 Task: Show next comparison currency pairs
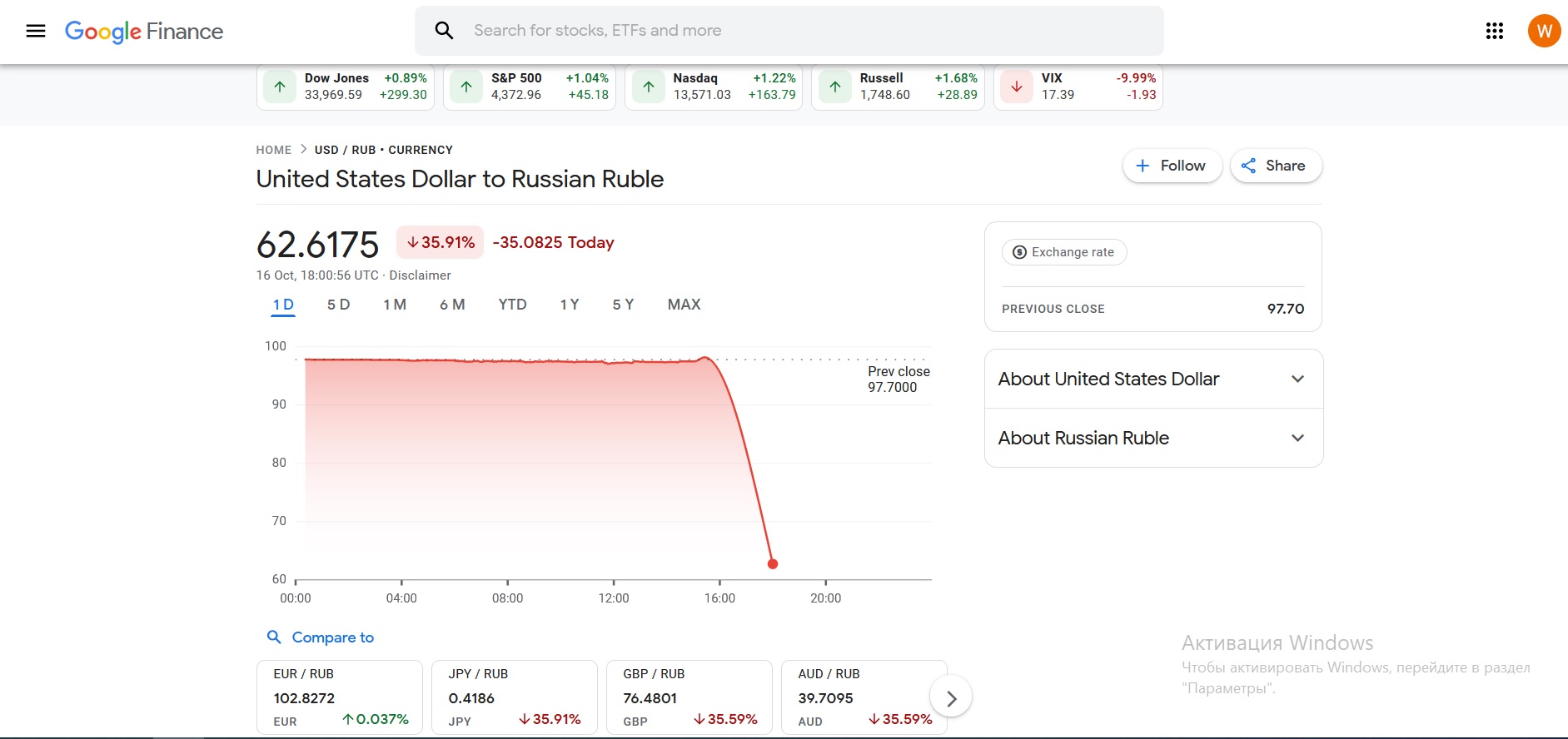click(x=951, y=698)
